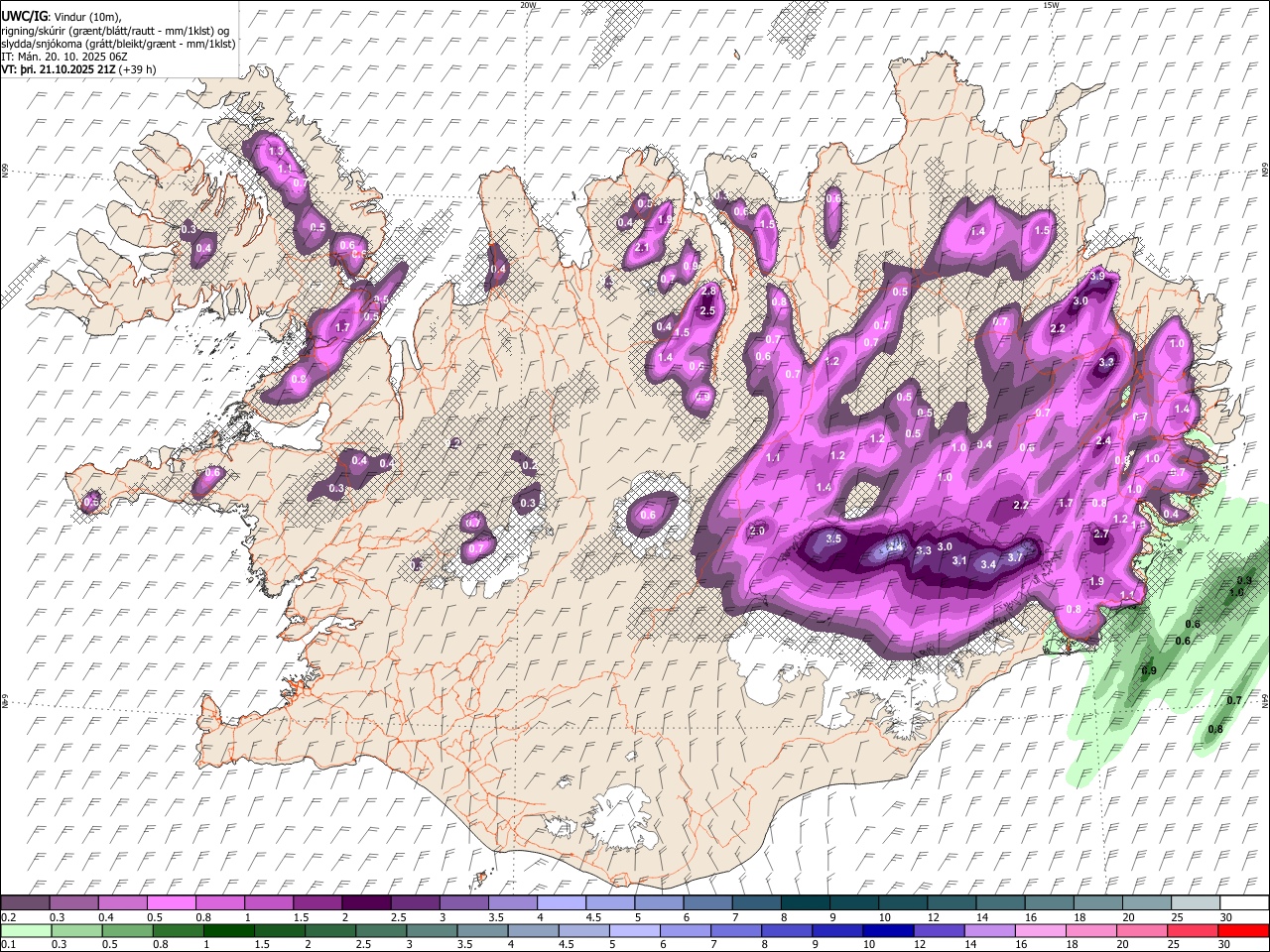Pick the palest green 0.1 rain legend swatch

point(25,930)
